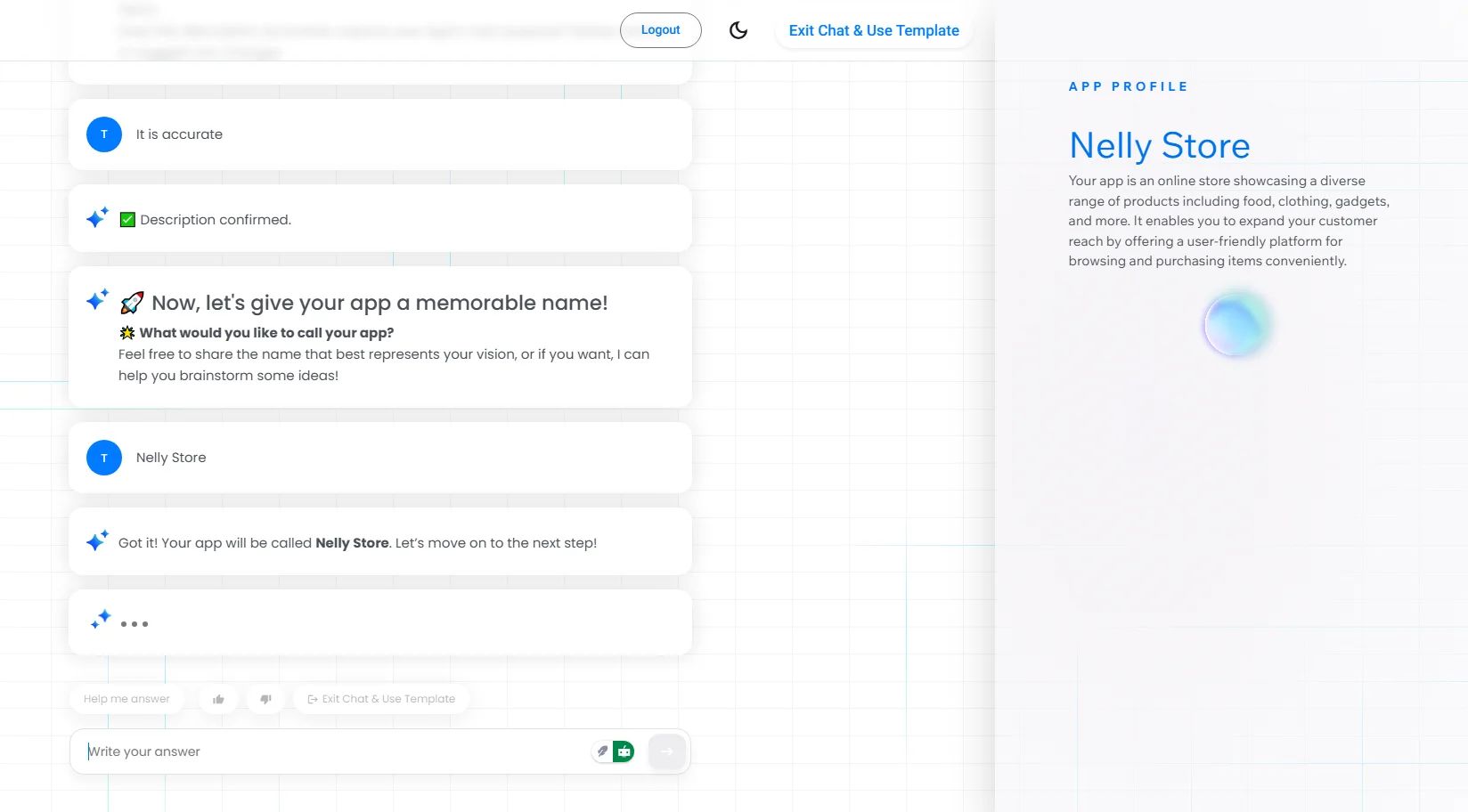Click the Exit Chat & Use Template chip below the chat
The width and height of the screenshot is (1468, 812).
pos(380,699)
